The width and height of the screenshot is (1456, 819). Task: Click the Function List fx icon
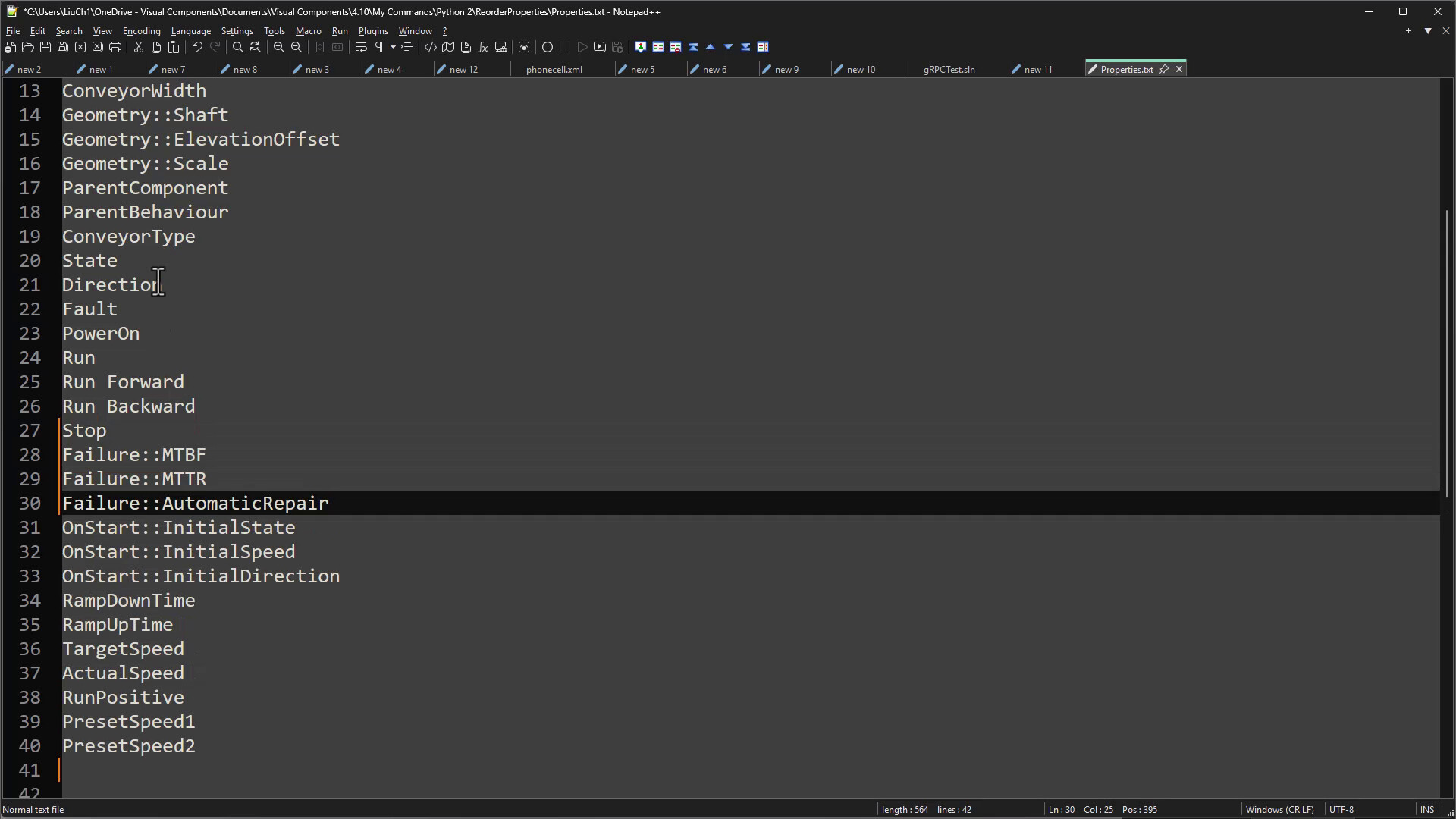[483, 47]
